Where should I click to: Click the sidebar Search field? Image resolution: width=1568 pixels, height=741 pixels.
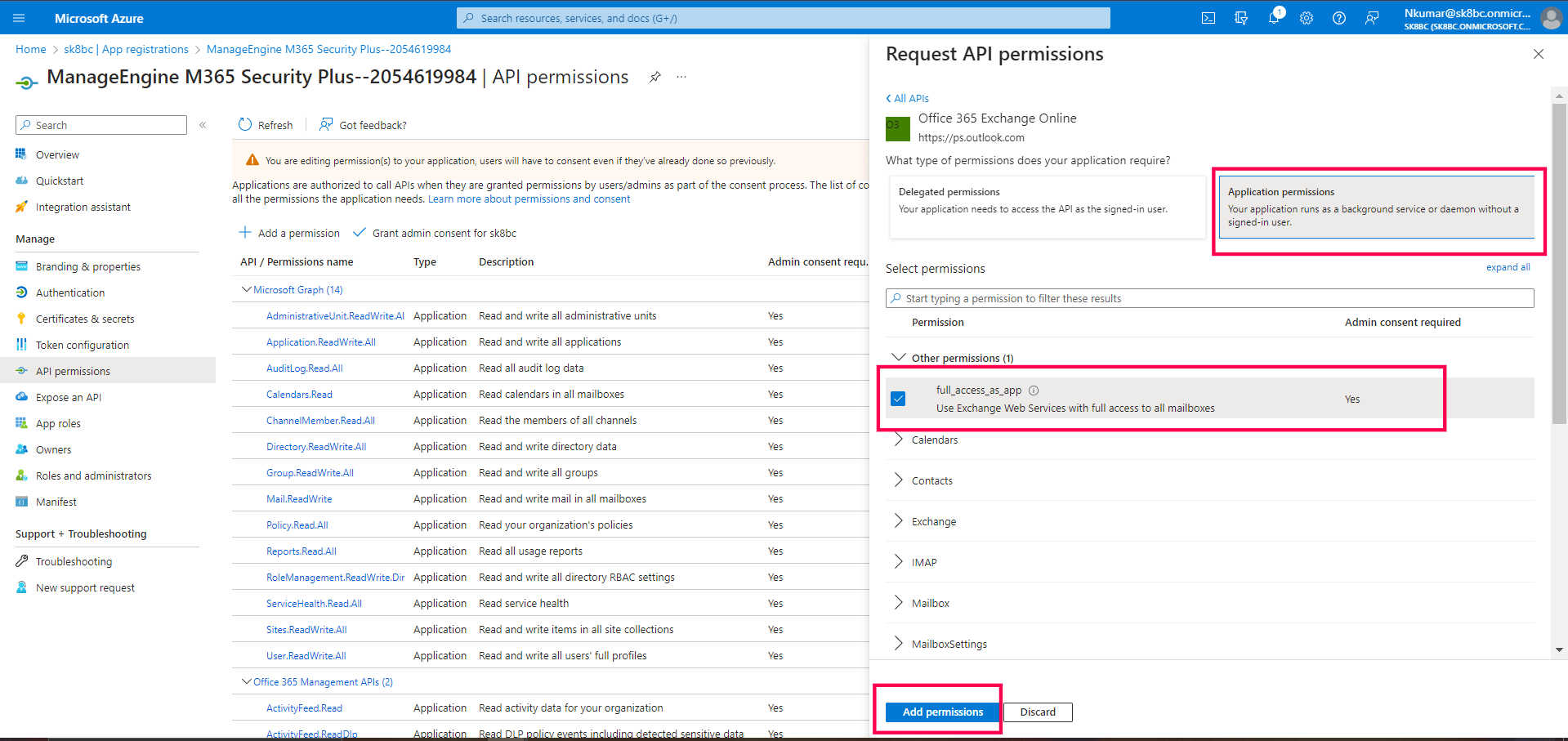[101, 125]
